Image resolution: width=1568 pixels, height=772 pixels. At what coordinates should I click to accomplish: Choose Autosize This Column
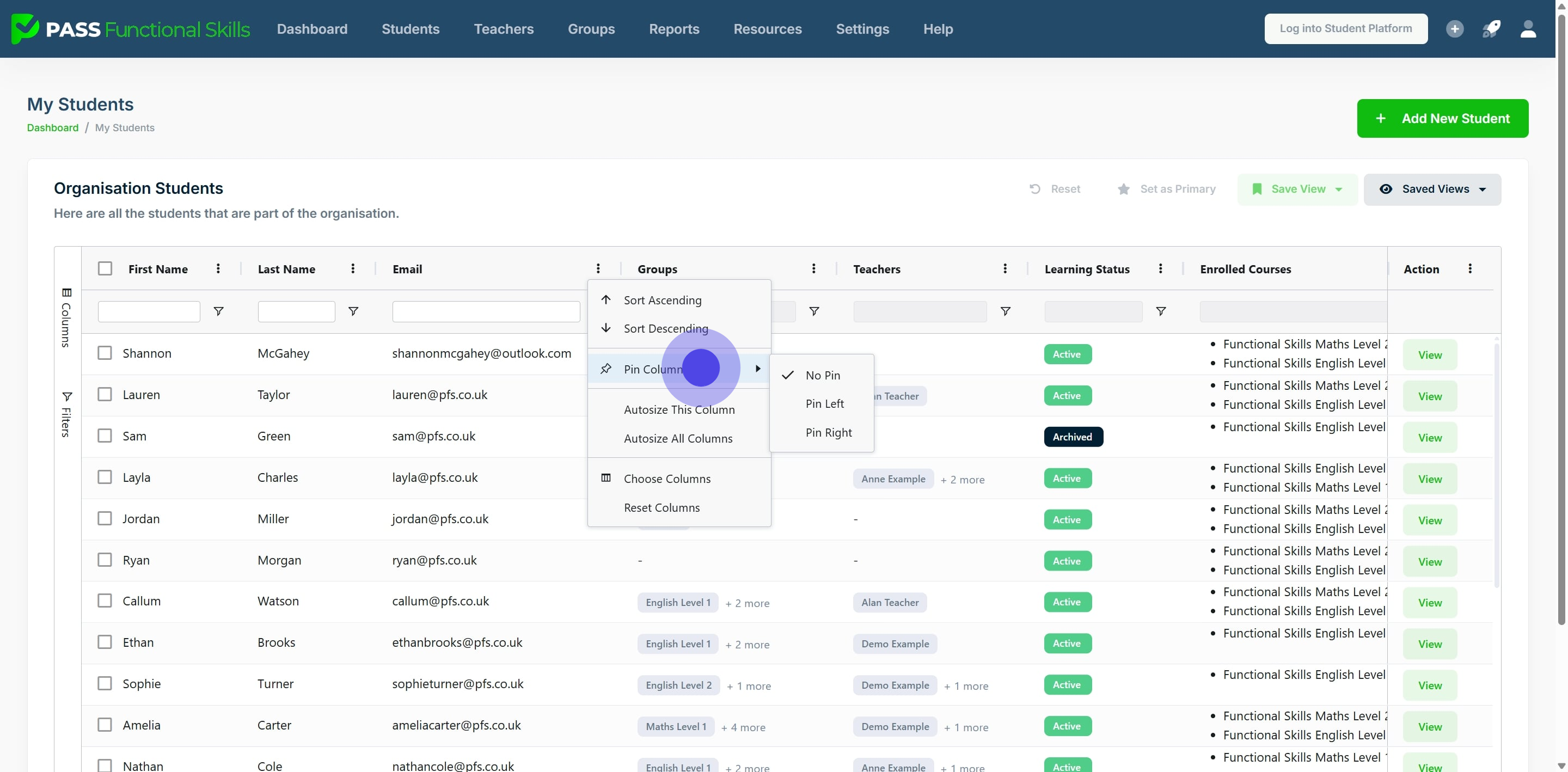coord(679,410)
